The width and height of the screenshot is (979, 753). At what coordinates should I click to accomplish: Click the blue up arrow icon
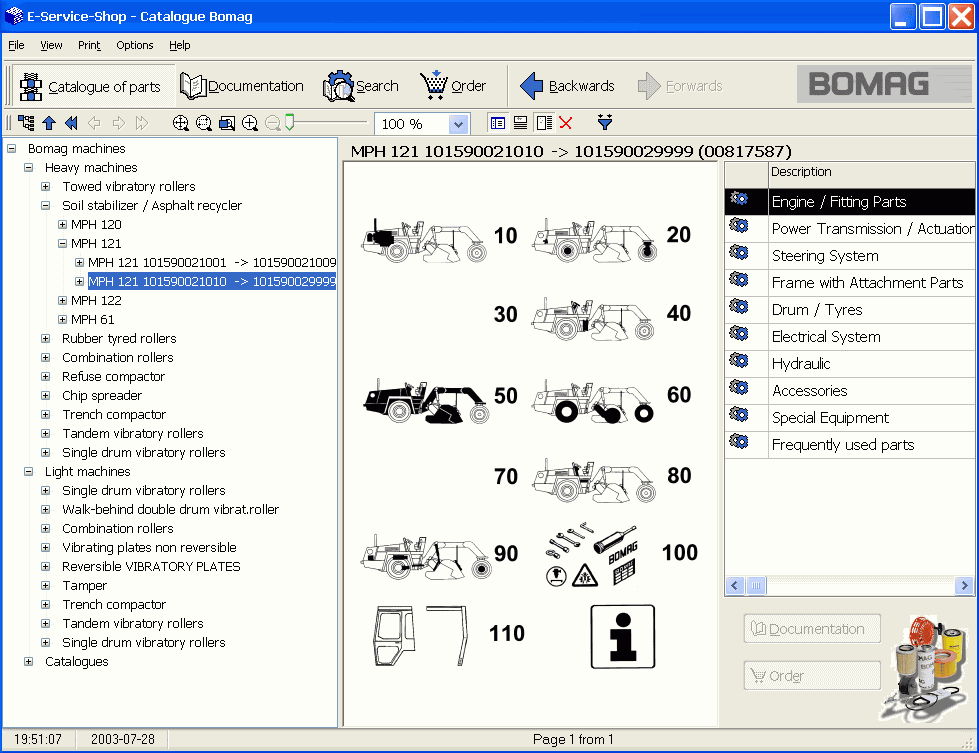(x=49, y=123)
